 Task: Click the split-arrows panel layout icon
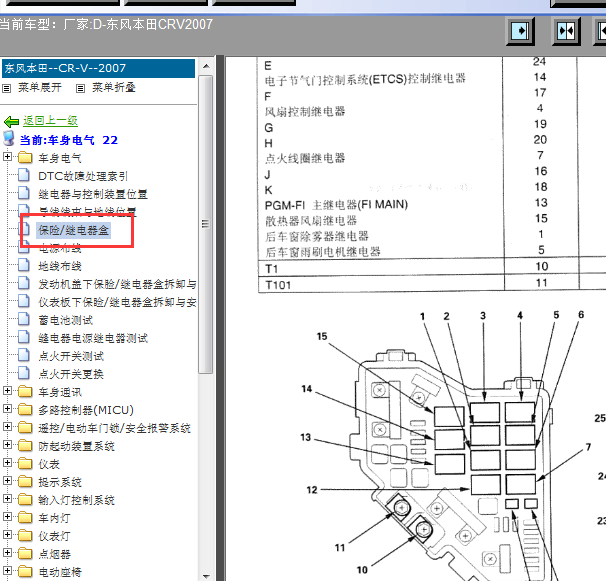click(566, 31)
